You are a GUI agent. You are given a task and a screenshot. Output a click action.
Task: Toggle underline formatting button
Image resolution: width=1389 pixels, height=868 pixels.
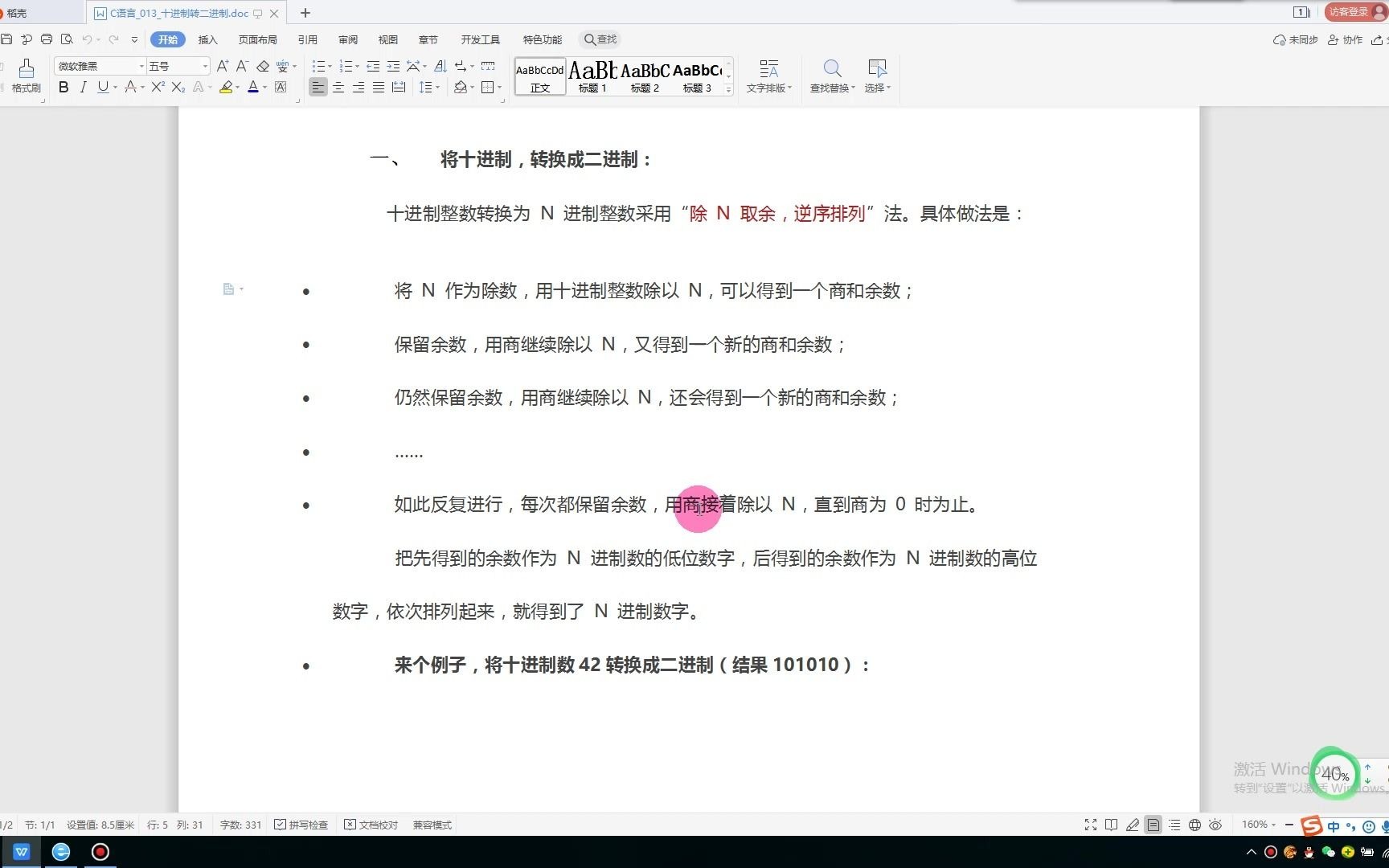pos(102,87)
